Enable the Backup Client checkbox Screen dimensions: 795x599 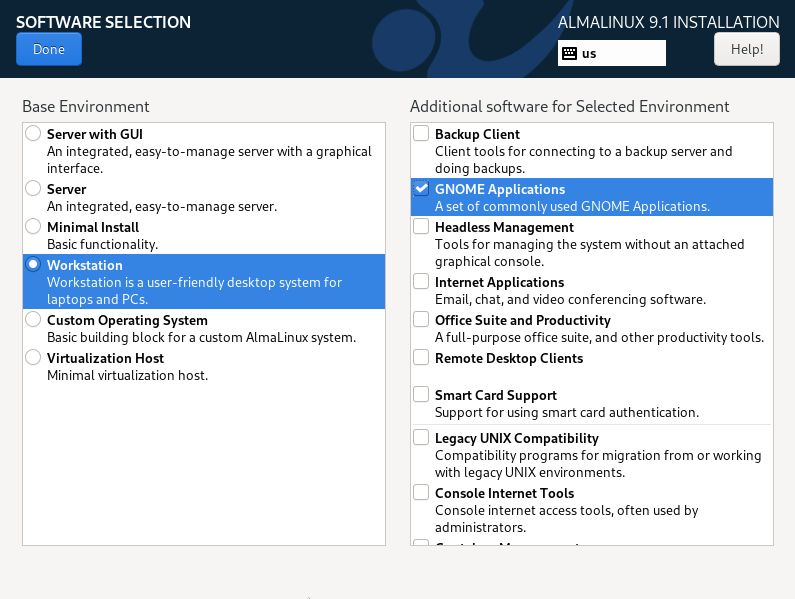421,133
